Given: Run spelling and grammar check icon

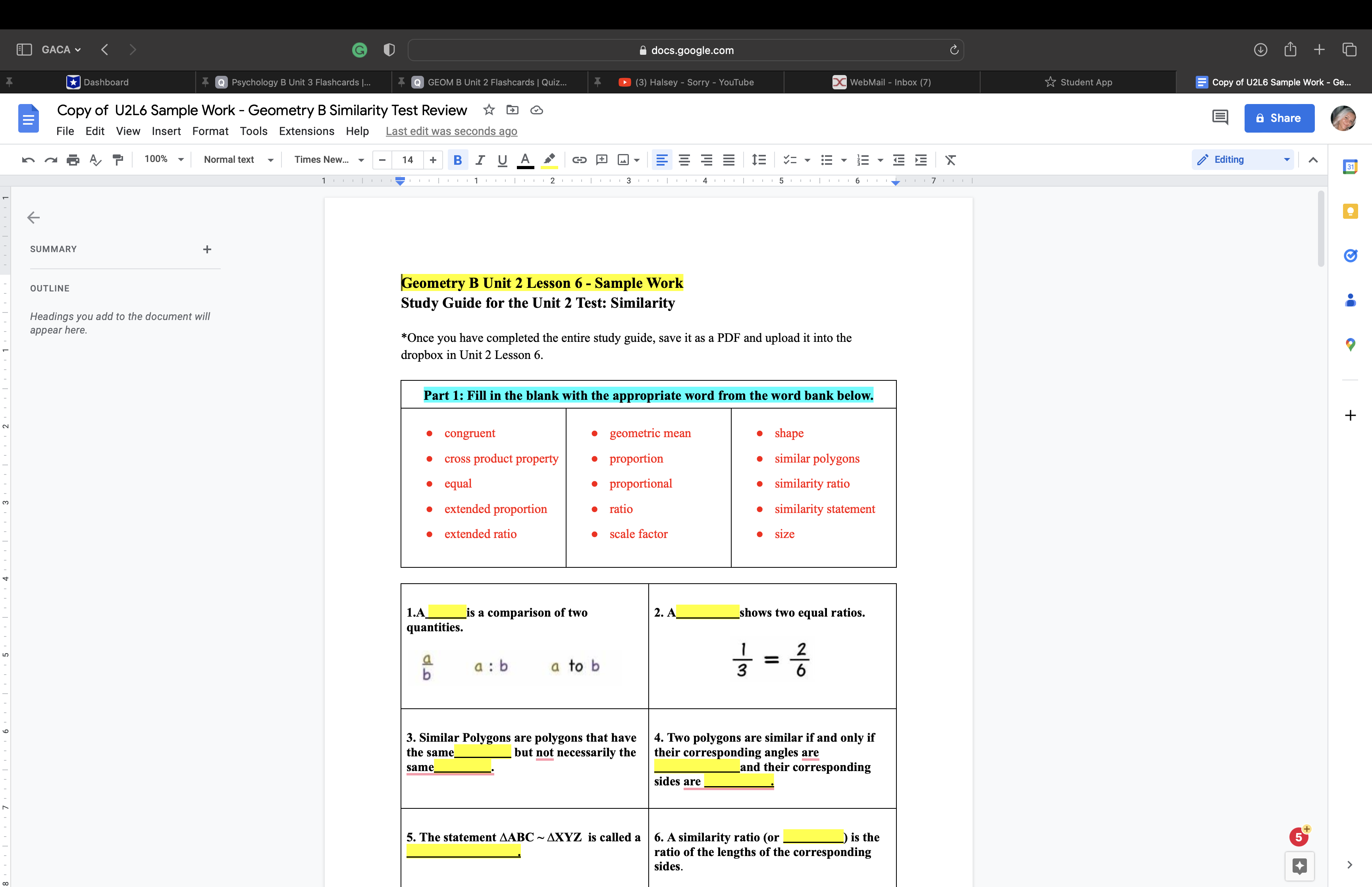Looking at the screenshot, I should point(96,160).
